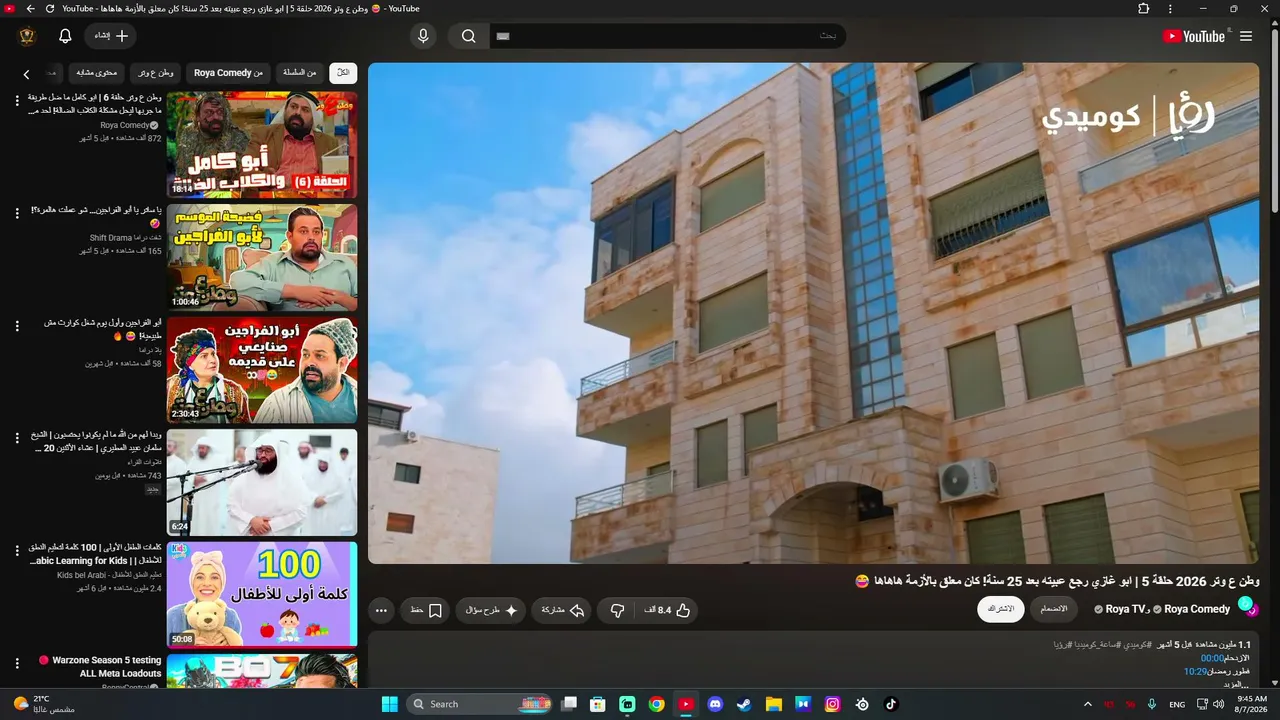
Task: Expand the description with ...المزيد
Action: (1235, 684)
